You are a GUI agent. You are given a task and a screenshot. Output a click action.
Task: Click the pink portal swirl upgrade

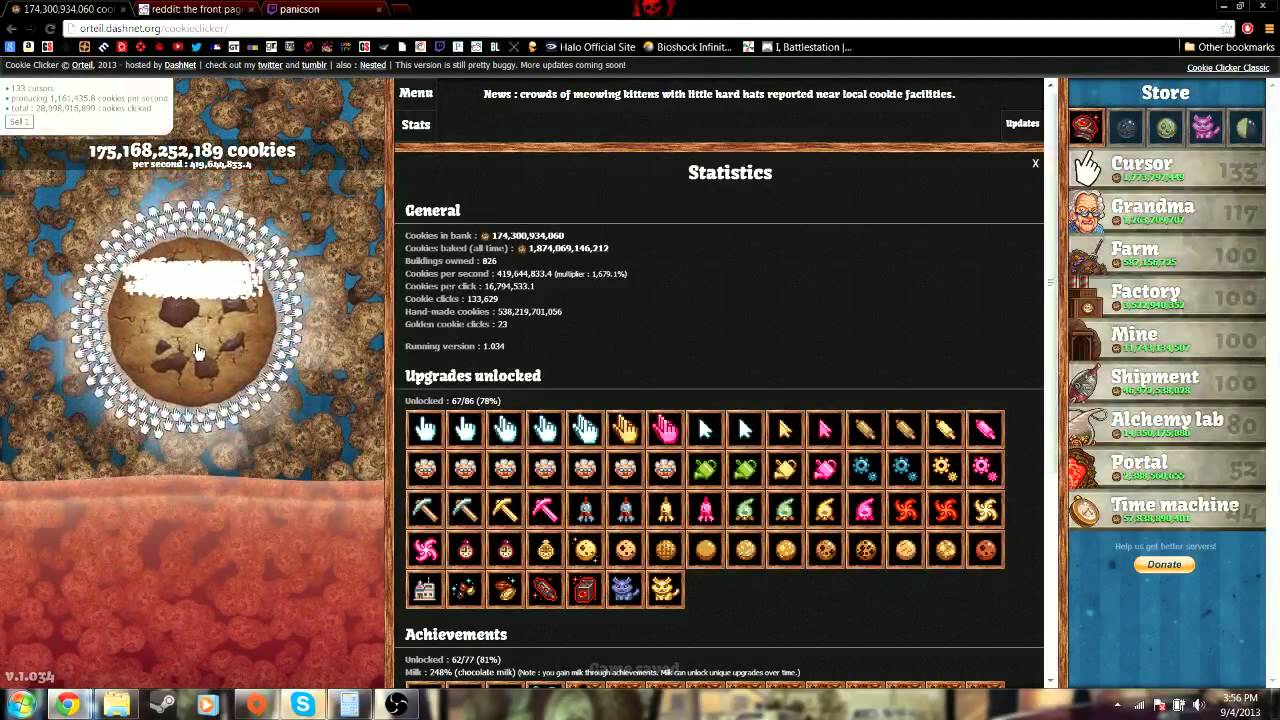(x=425, y=550)
